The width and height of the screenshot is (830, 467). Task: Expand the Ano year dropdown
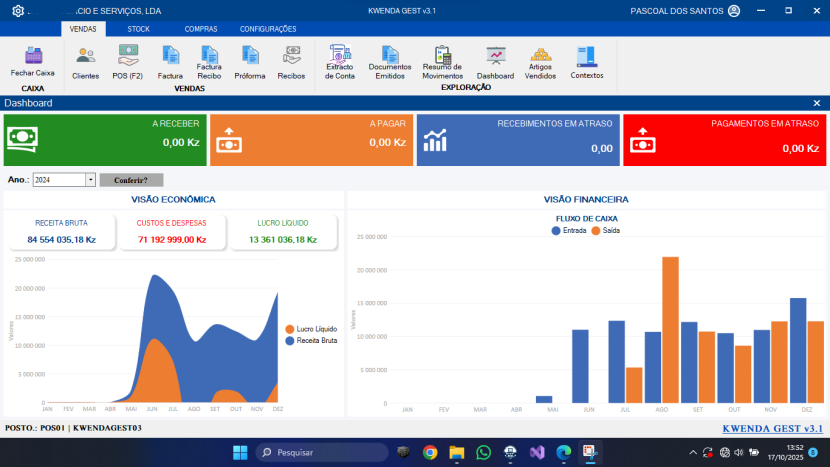(90, 180)
